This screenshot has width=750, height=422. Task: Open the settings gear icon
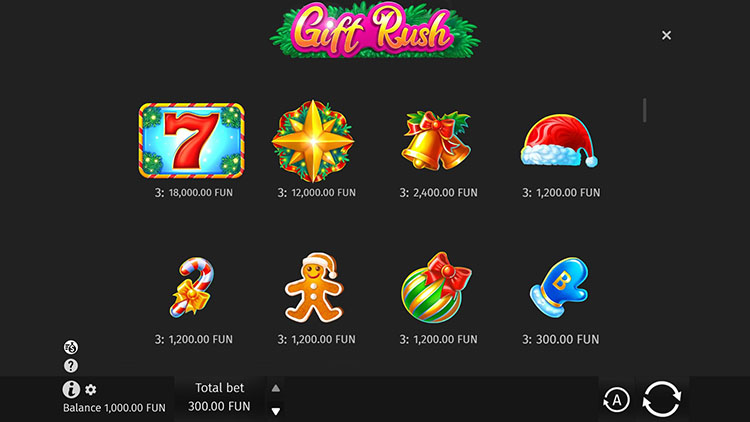[90, 389]
